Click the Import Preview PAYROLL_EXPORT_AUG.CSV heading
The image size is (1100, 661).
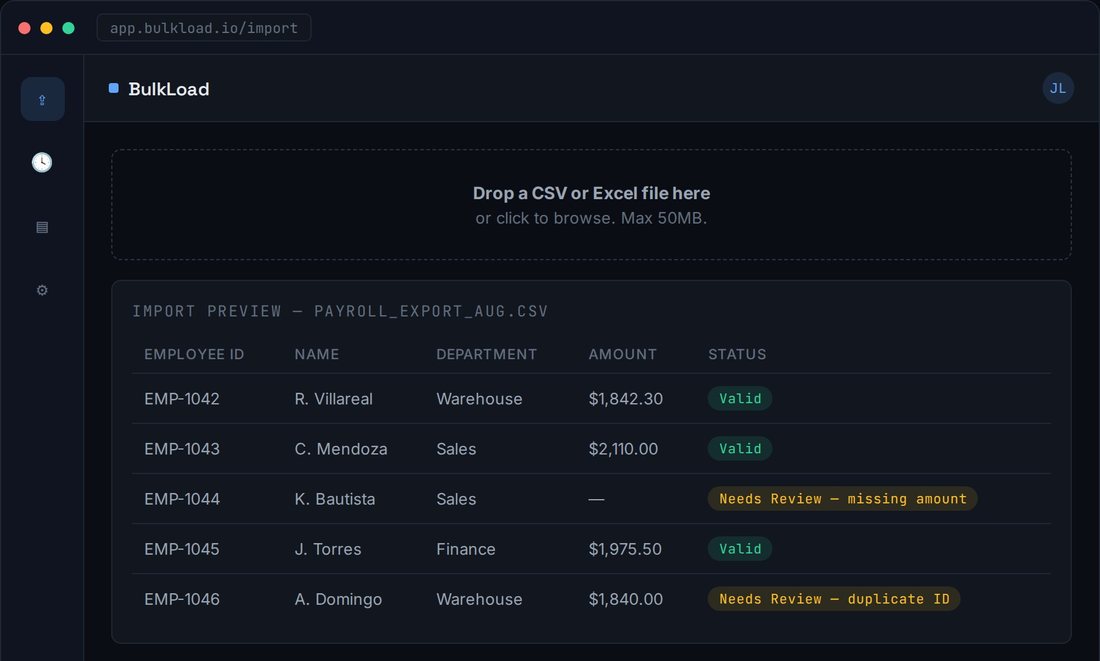coord(340,311)
